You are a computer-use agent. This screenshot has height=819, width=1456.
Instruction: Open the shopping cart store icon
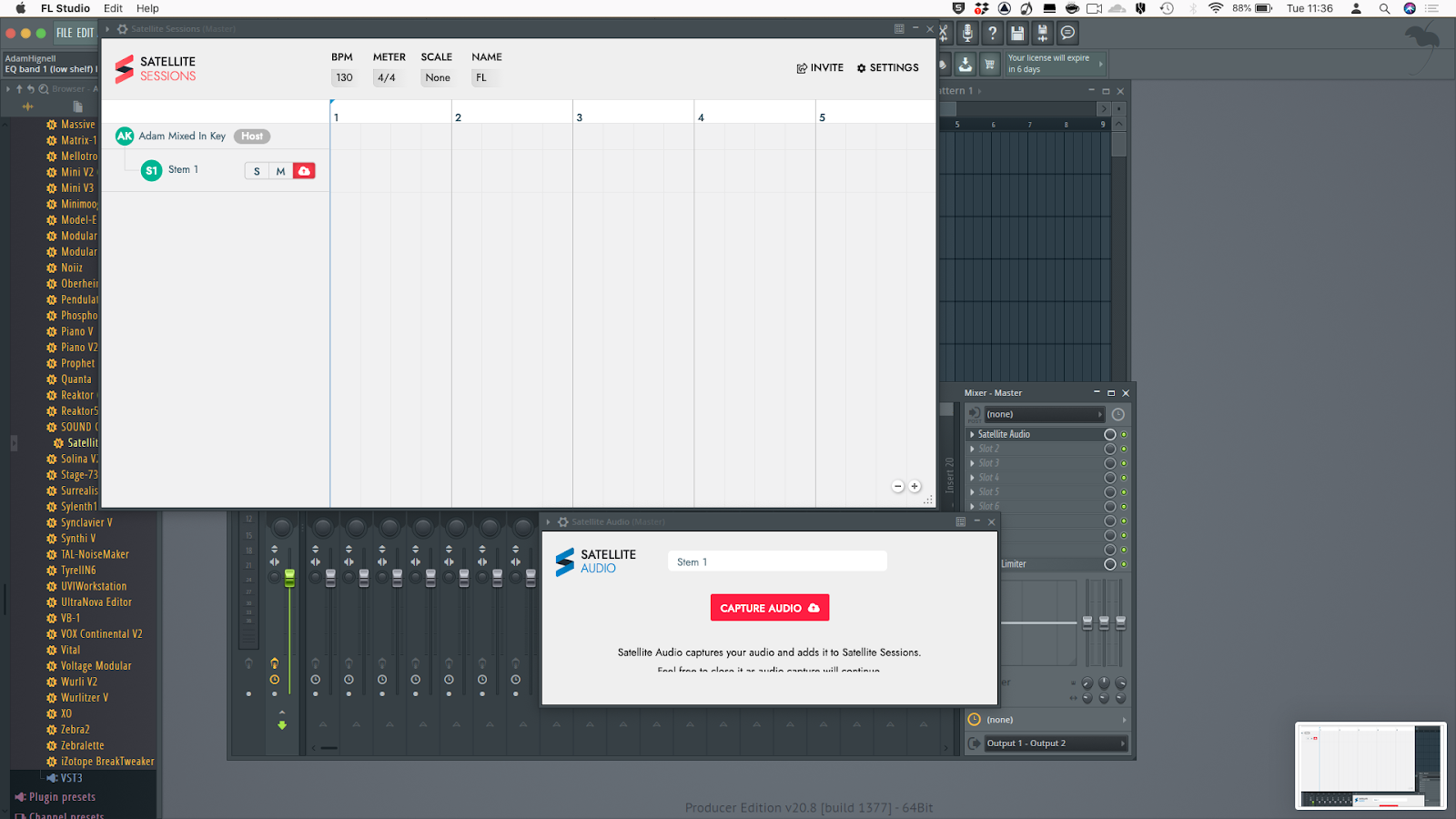990,64
